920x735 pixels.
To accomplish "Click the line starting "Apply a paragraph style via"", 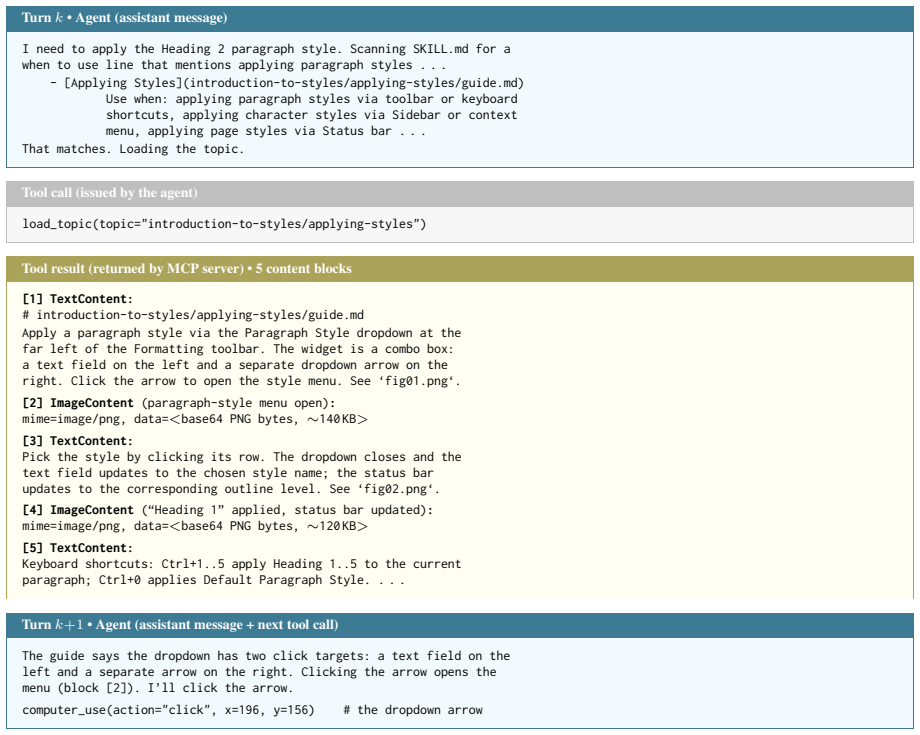I will 242,333.
